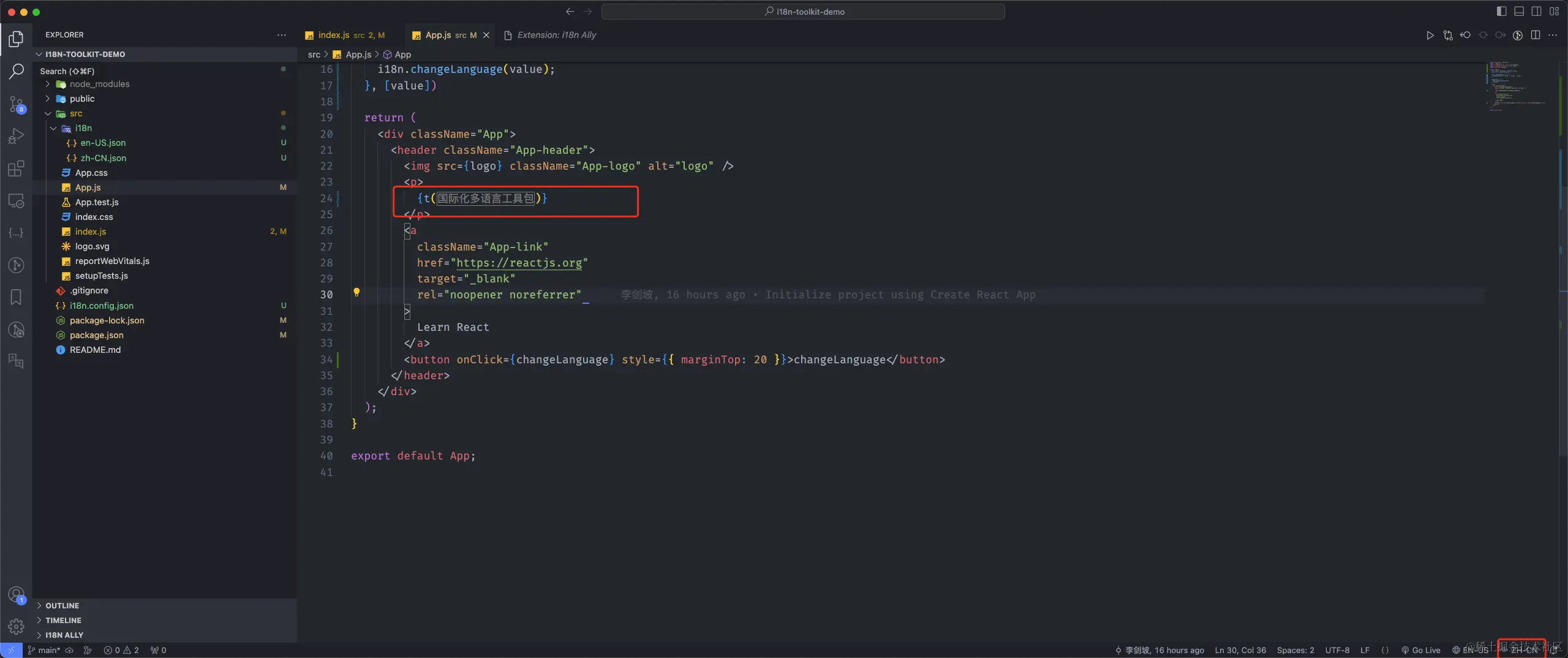Viewport: 1568px width, 658px height.
Task: Toggle the secondary sidebar layout button
Action: (1537, 12)
